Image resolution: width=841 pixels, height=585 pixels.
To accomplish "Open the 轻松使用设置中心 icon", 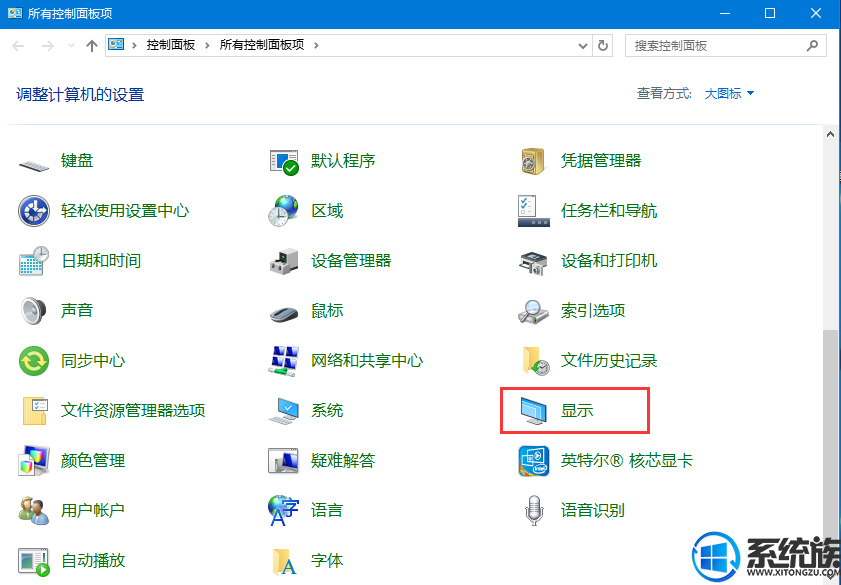I will tap(34, 211).
